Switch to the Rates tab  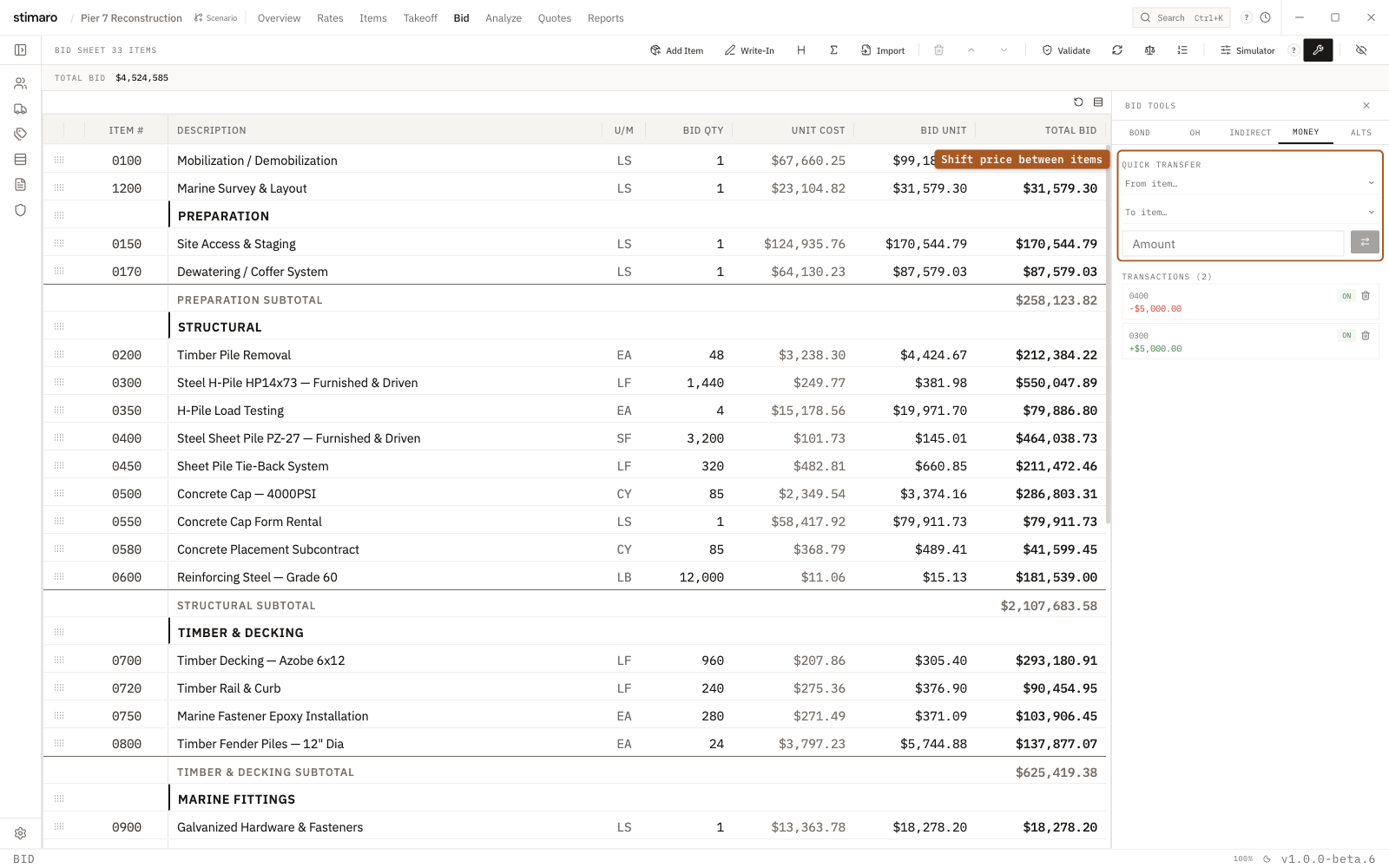click(330, 18)
